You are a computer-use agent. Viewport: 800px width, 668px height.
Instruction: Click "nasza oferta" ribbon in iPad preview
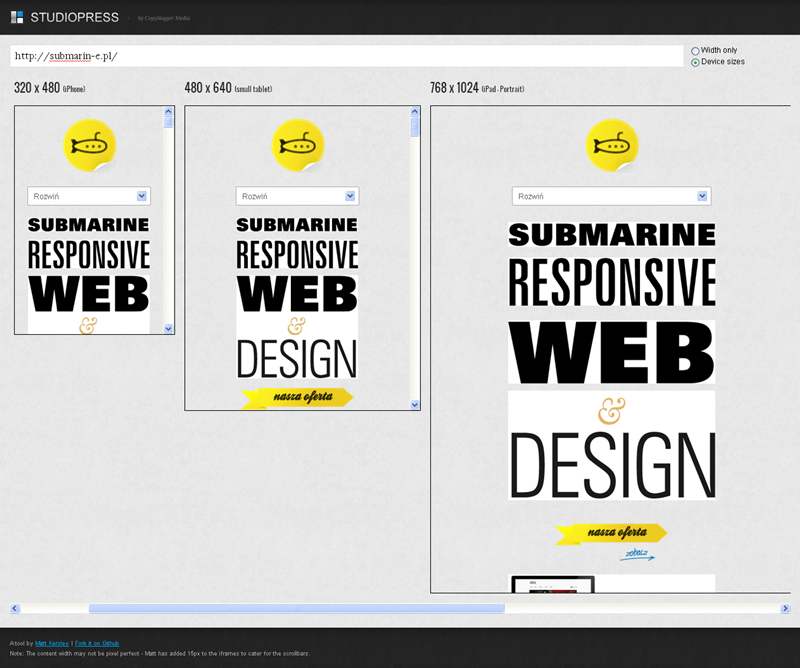[612, 533]
